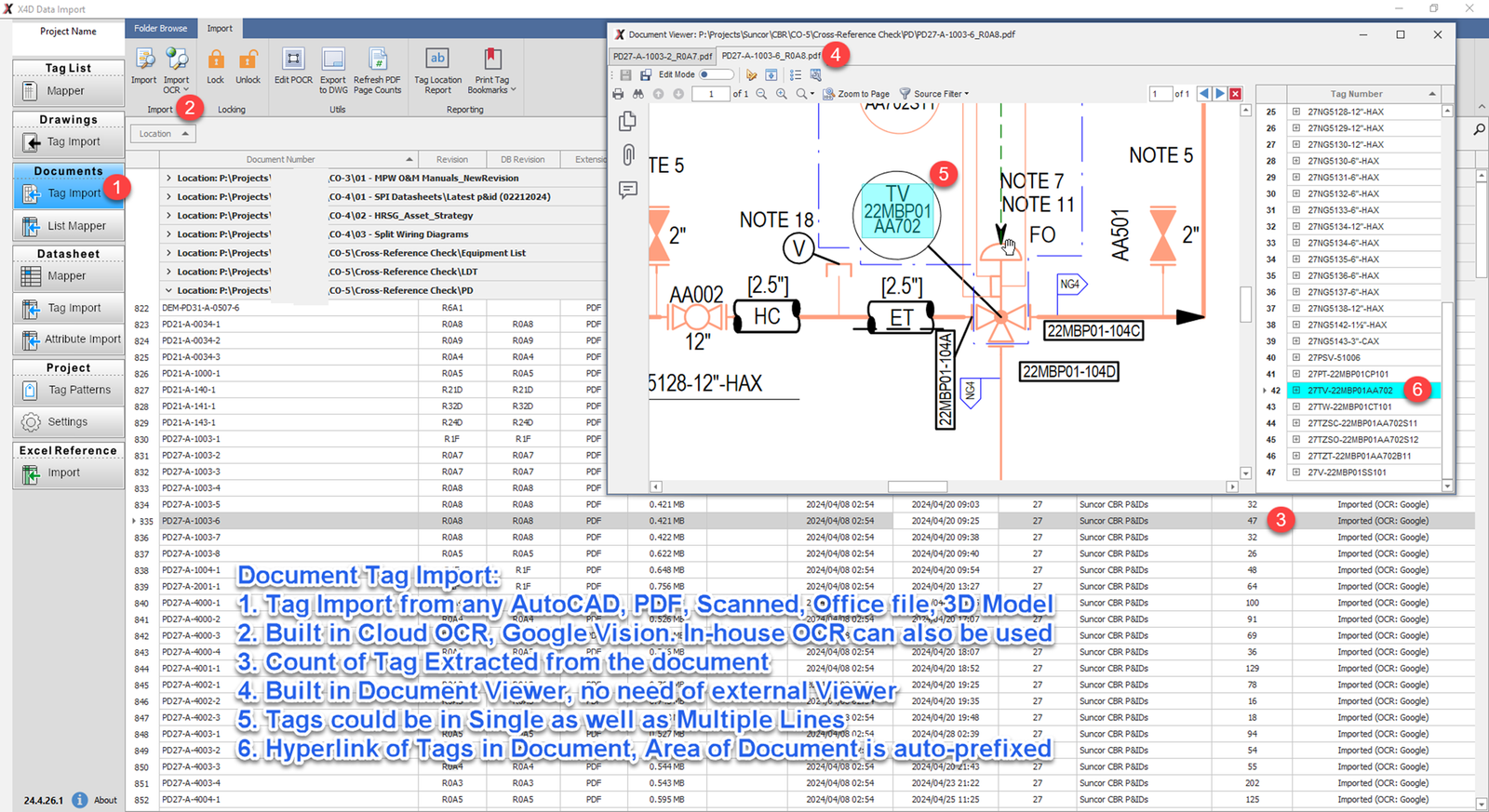The width and height of the screenshot is (1489, 812).
Task: Click Zoom to Page button
Action: click(856, 94)
